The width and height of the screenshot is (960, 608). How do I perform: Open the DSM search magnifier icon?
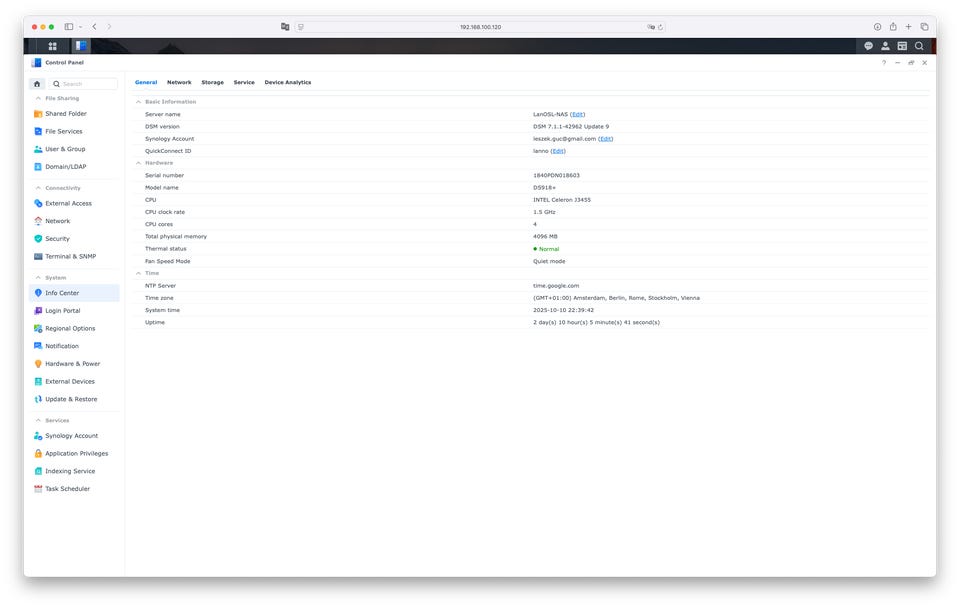tap(919, 46)
